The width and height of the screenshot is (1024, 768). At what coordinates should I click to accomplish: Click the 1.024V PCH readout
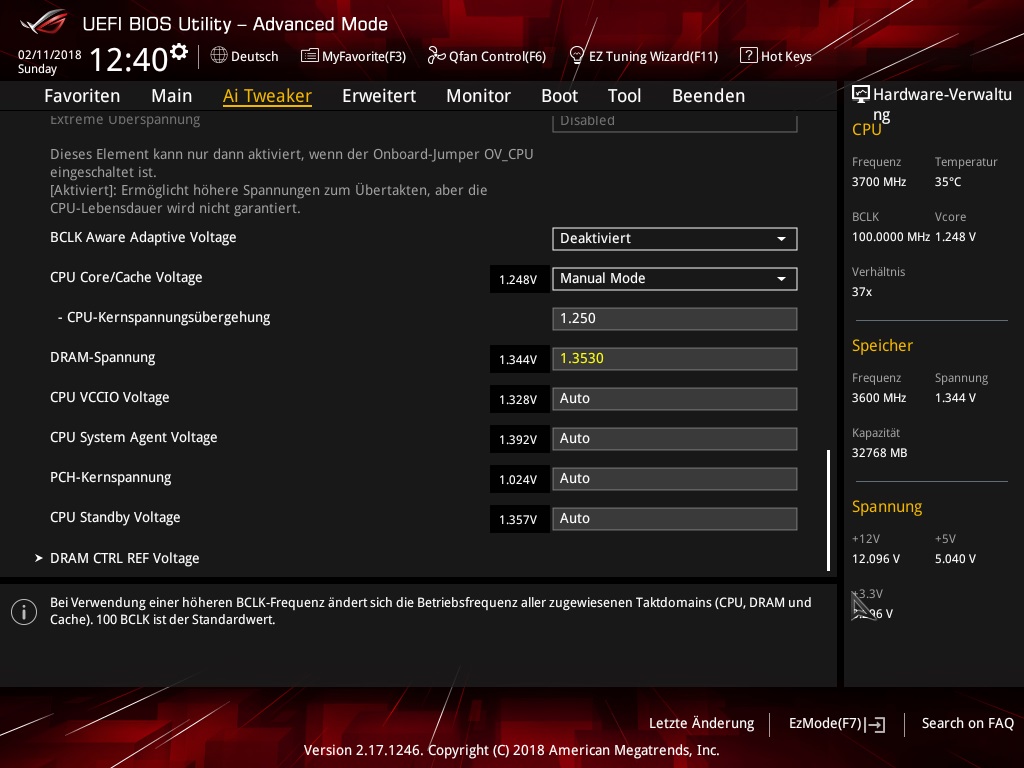click(519, 479)
